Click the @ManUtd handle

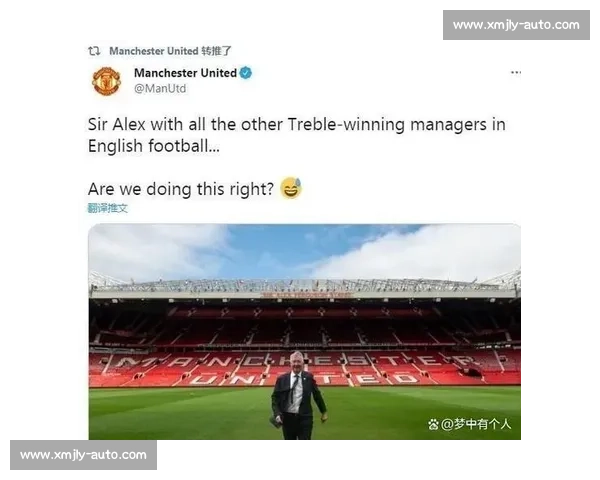[x=160, y=88]
